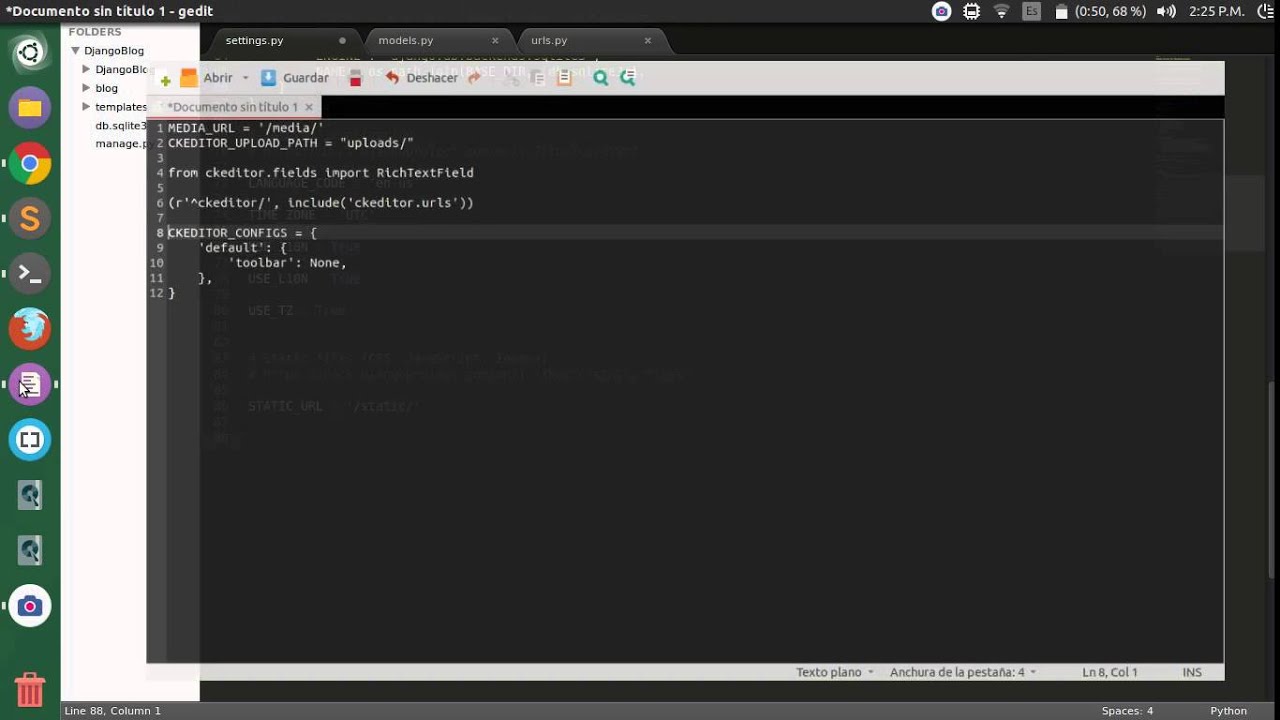This screenshot has height=720, width=1280.
Task: Save the document with Guardar
Action: pyautogui.click(x=295, y=78)
